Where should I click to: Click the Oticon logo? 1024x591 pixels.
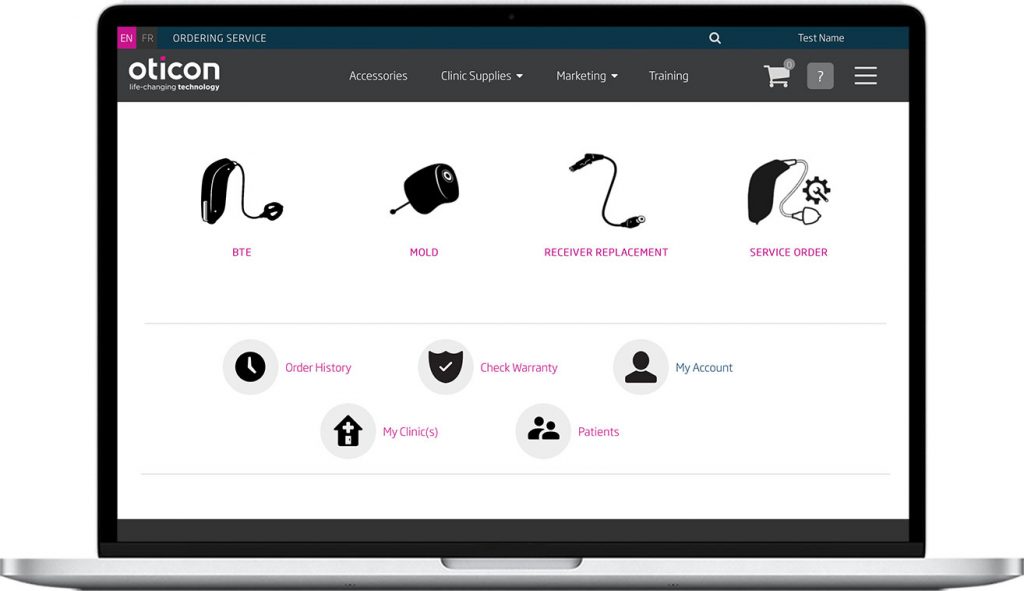point(174,74)
